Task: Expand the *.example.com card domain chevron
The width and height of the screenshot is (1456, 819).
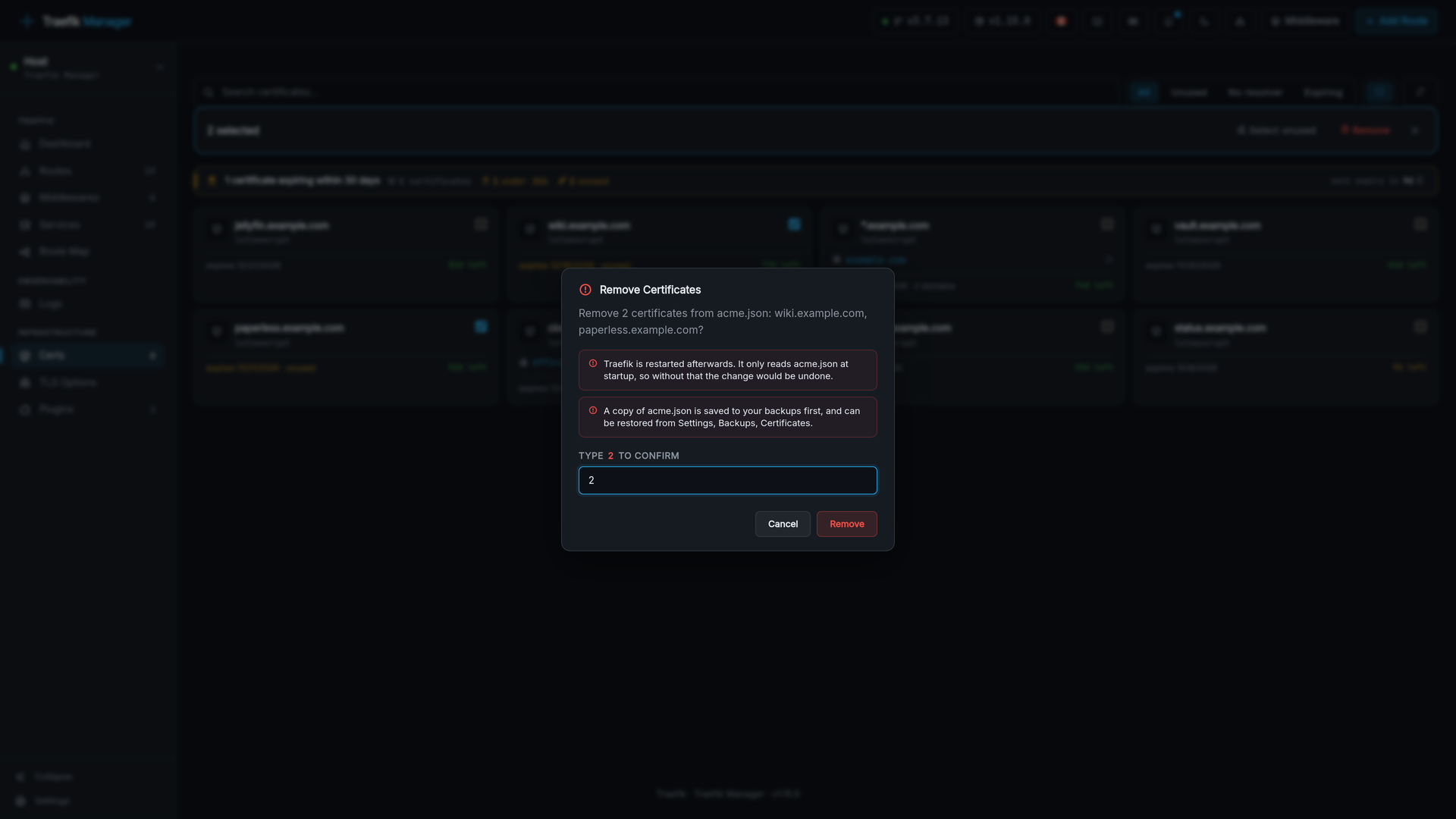Action: coord(1109,260)
